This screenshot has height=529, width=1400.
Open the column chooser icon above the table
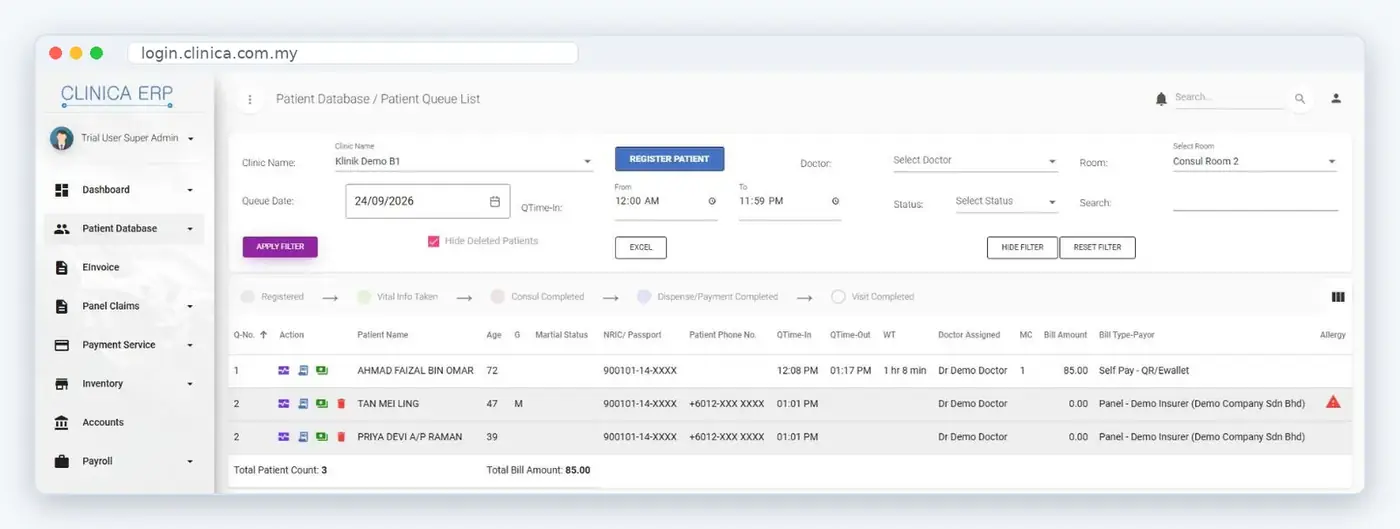[x=1338, y=297]
